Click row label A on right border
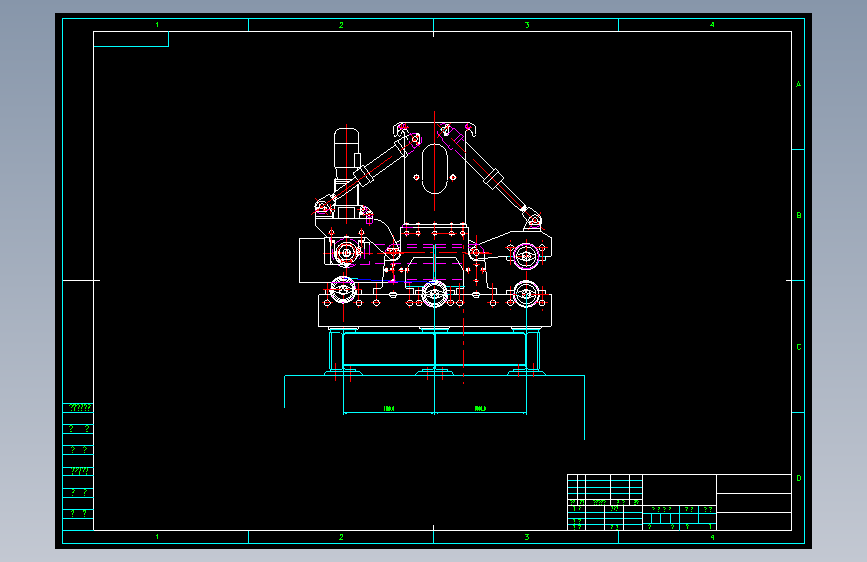The image size is (867, 562). (798, 85)
